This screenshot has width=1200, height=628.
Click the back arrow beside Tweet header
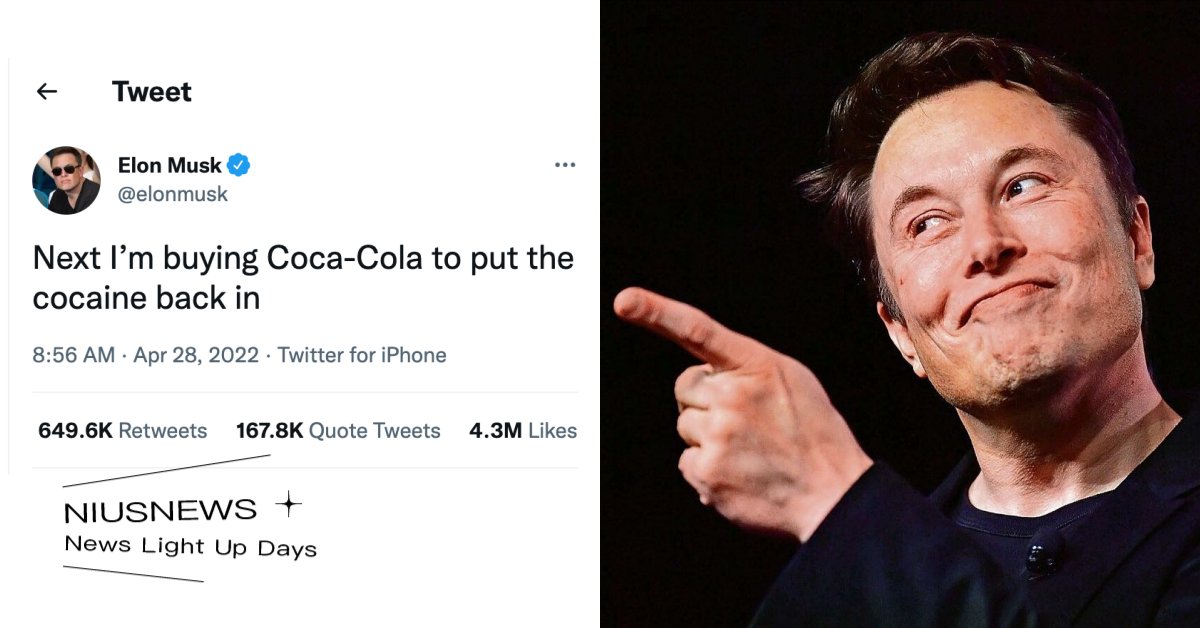pos(46,92)
